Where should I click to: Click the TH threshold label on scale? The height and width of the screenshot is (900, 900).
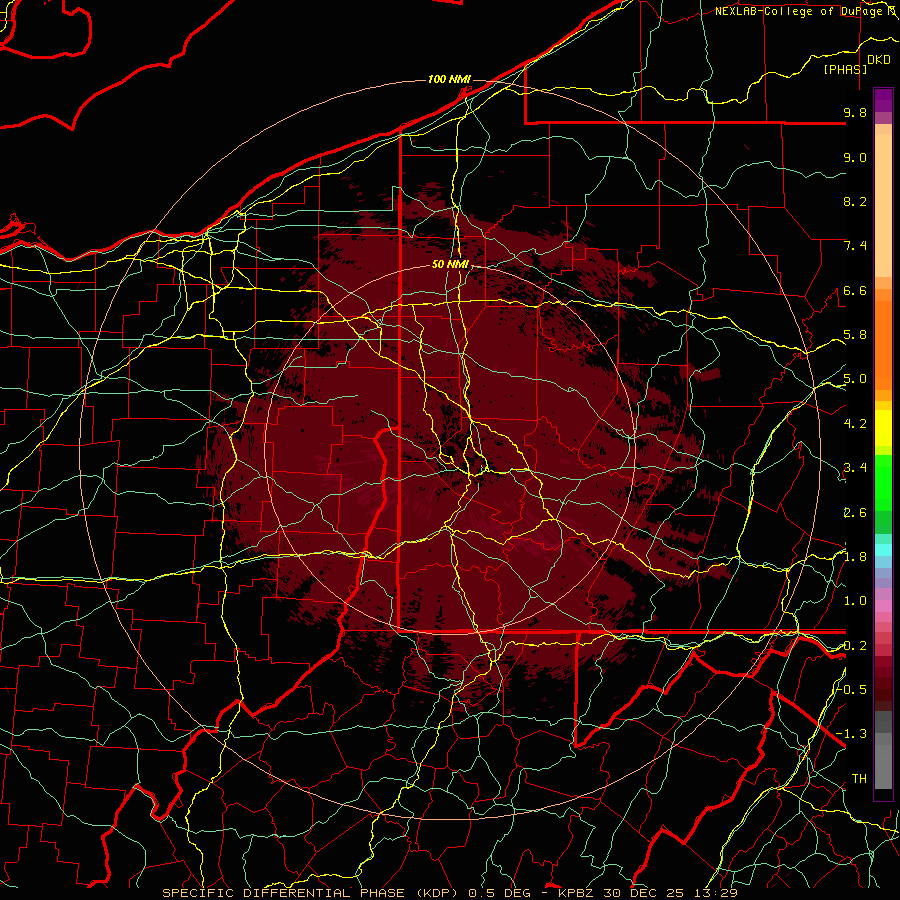click(859, 779)
